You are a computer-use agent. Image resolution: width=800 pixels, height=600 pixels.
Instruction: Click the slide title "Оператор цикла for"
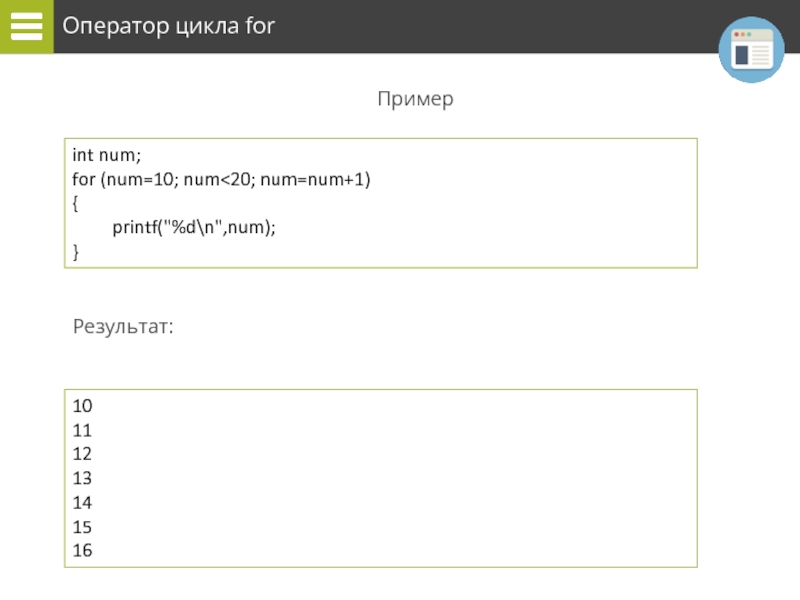(168, 26)
